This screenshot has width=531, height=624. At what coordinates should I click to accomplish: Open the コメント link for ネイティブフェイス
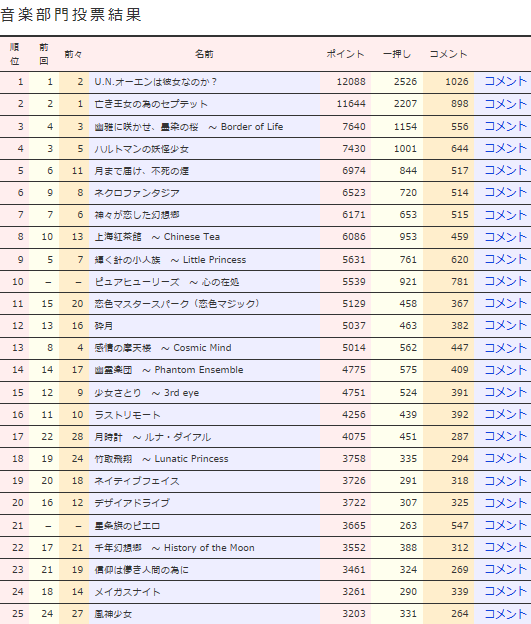pyautogui.click(x=506, y=481)
